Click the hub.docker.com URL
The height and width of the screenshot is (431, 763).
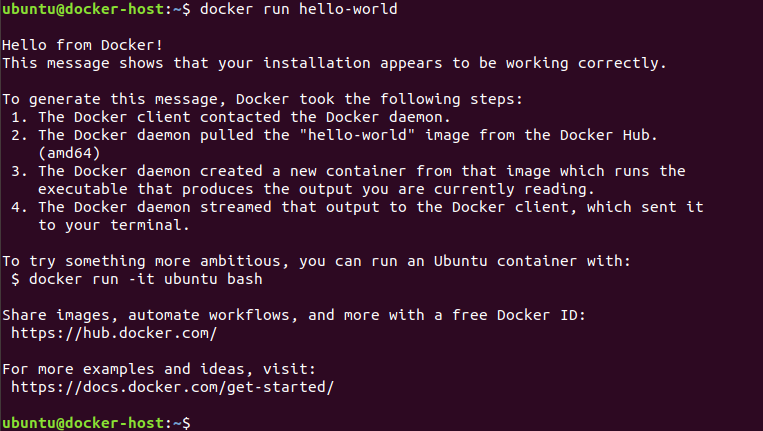[x=114, y=333]
